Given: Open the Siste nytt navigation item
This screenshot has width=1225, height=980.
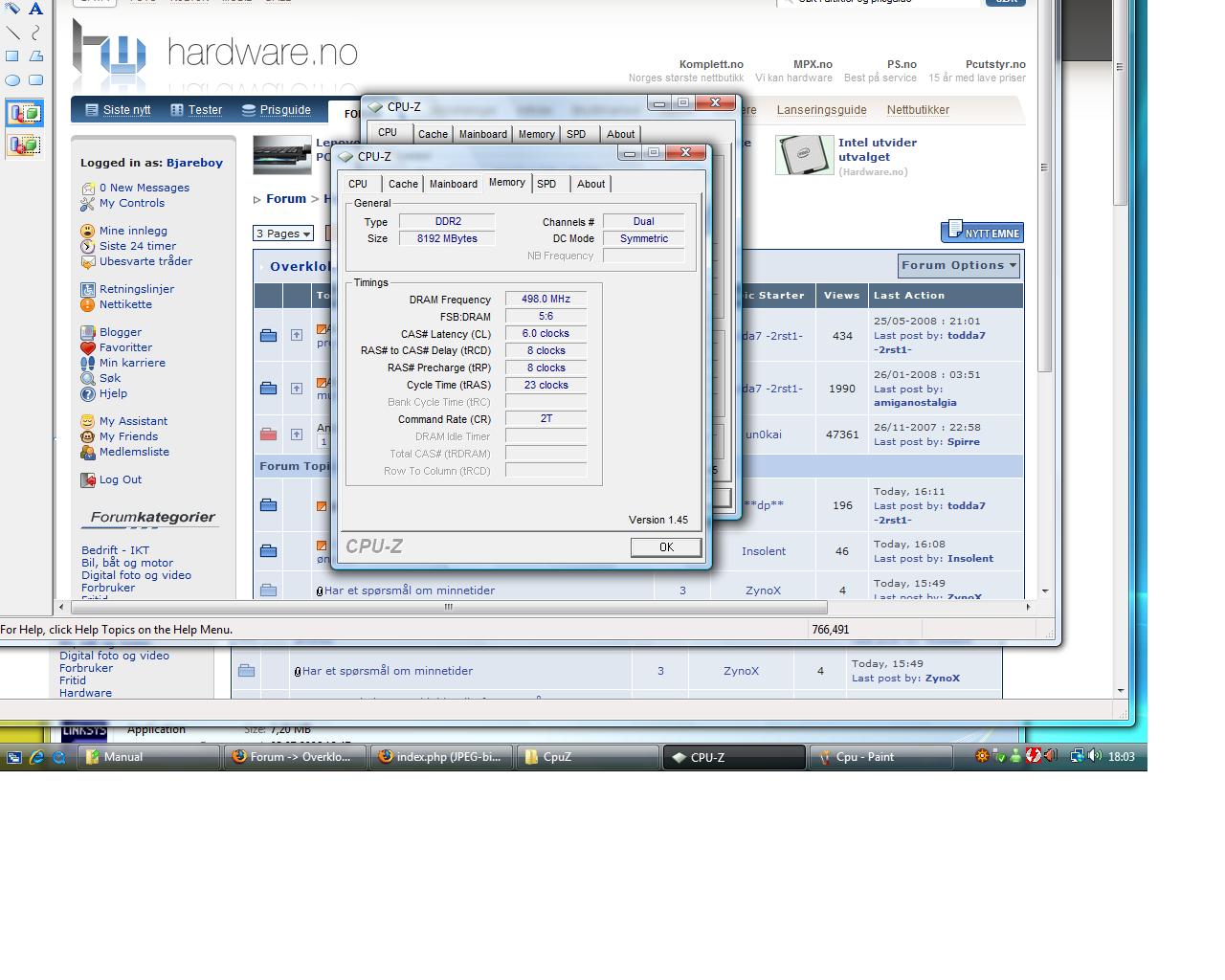Looking at the screenshot, I should (x=118, y=110).
